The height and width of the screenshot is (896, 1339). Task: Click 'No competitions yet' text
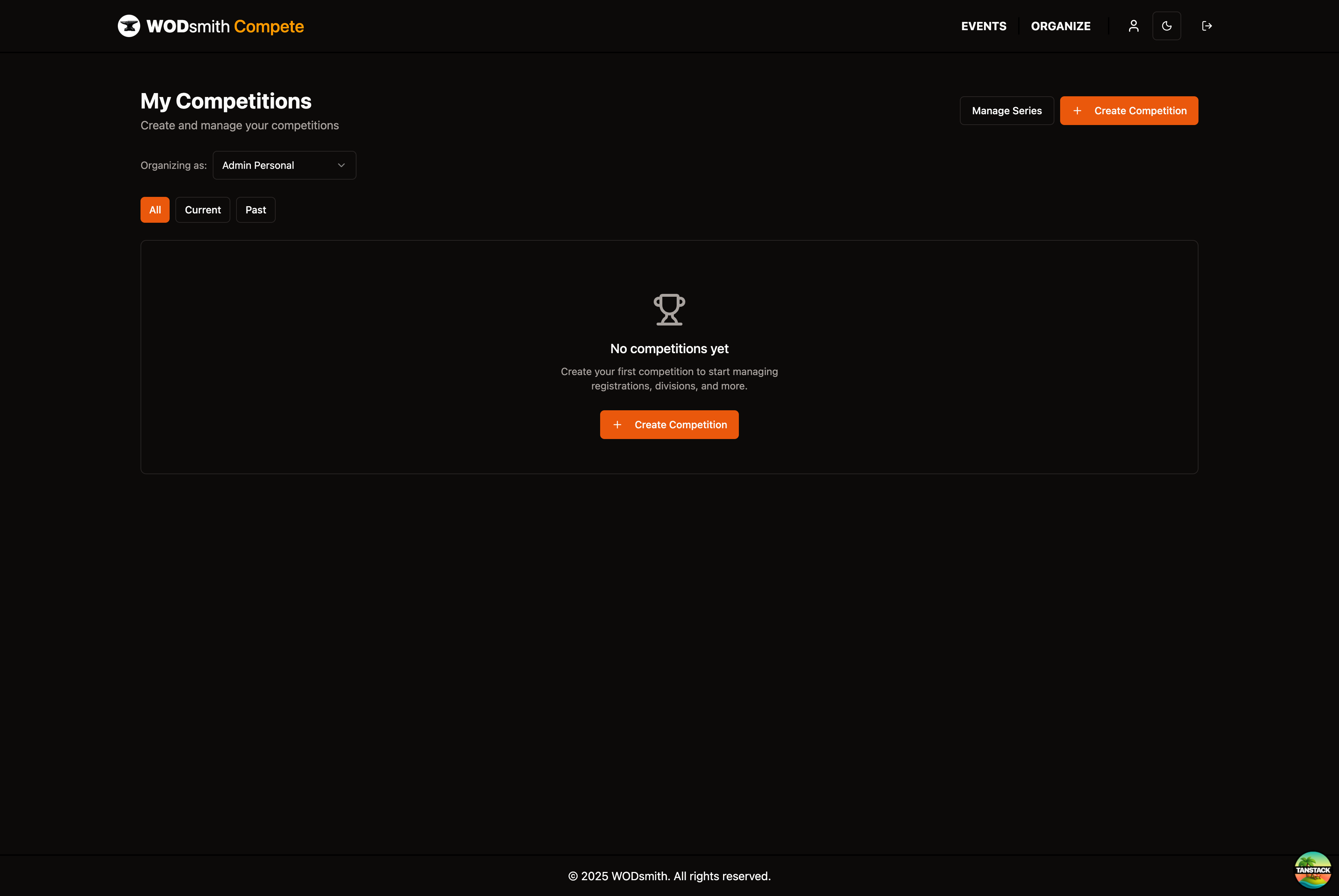coord(669,348)
